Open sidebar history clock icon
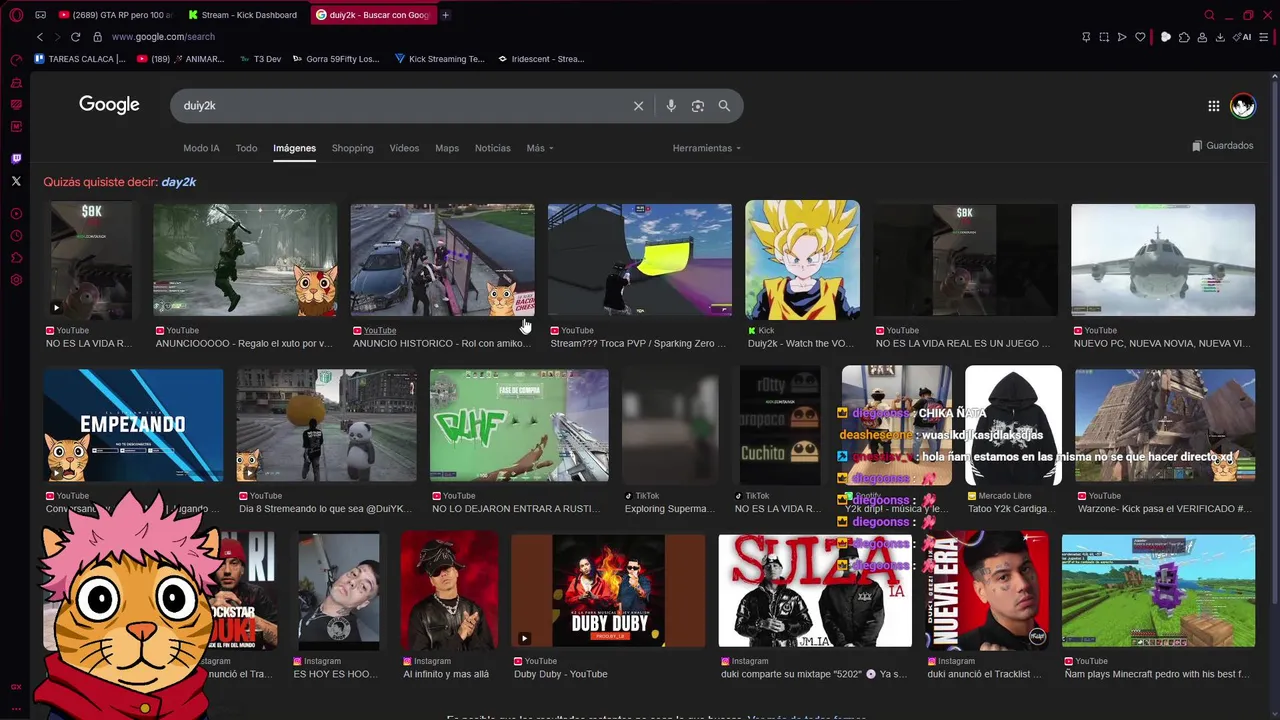Image resolution: width=1280 pixels, height=720 pixels. (x=16, y=236)
